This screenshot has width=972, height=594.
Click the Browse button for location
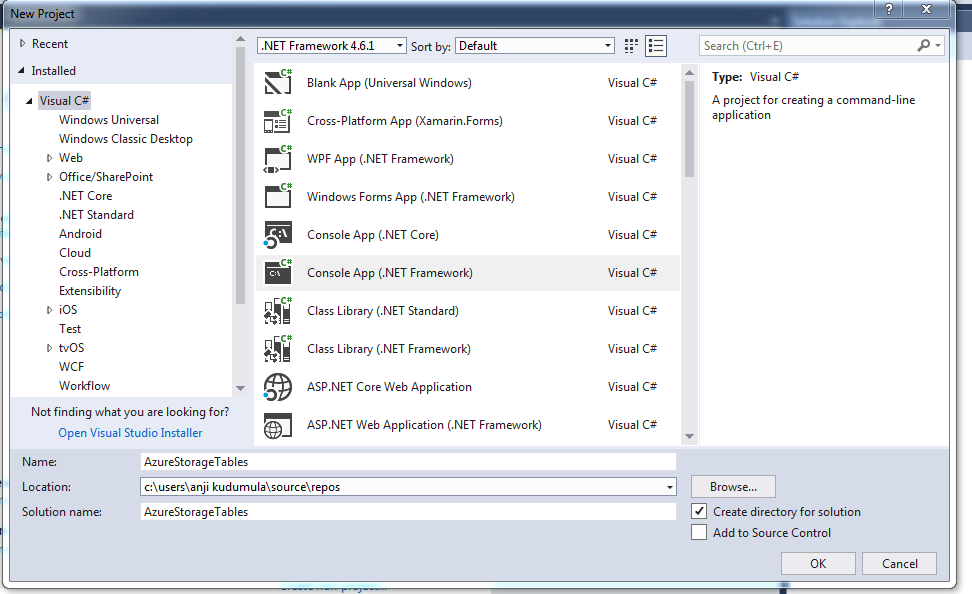(x=733, y=486)
